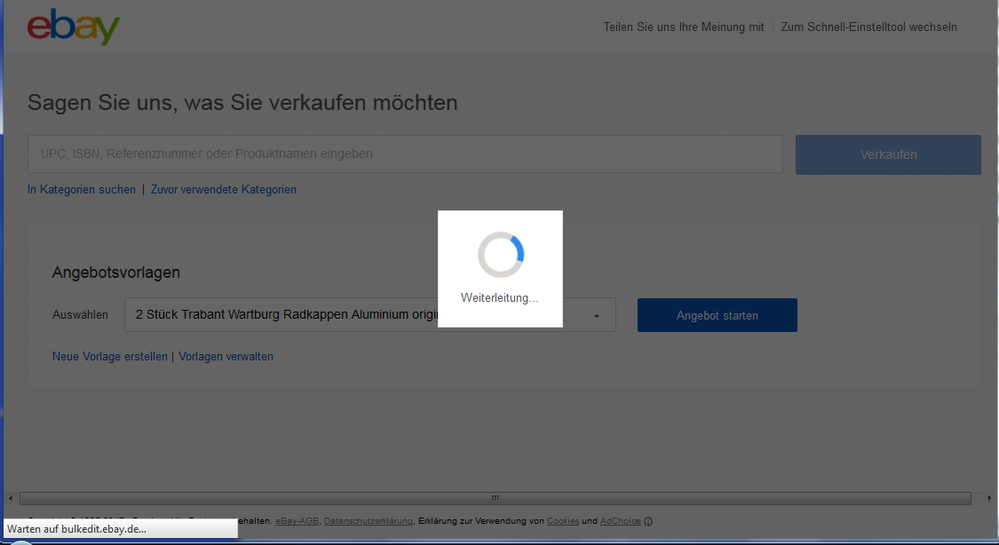Click the horizontal scrollbar thumb

click(x=494, y=498)
